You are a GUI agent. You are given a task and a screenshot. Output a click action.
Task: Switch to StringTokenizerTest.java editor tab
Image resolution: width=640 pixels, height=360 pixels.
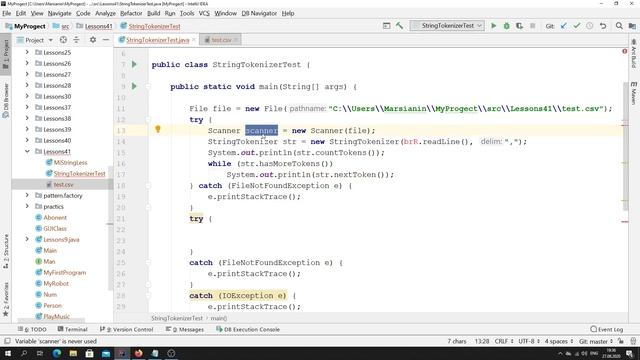pyautogui.click(x=157, y=40)
